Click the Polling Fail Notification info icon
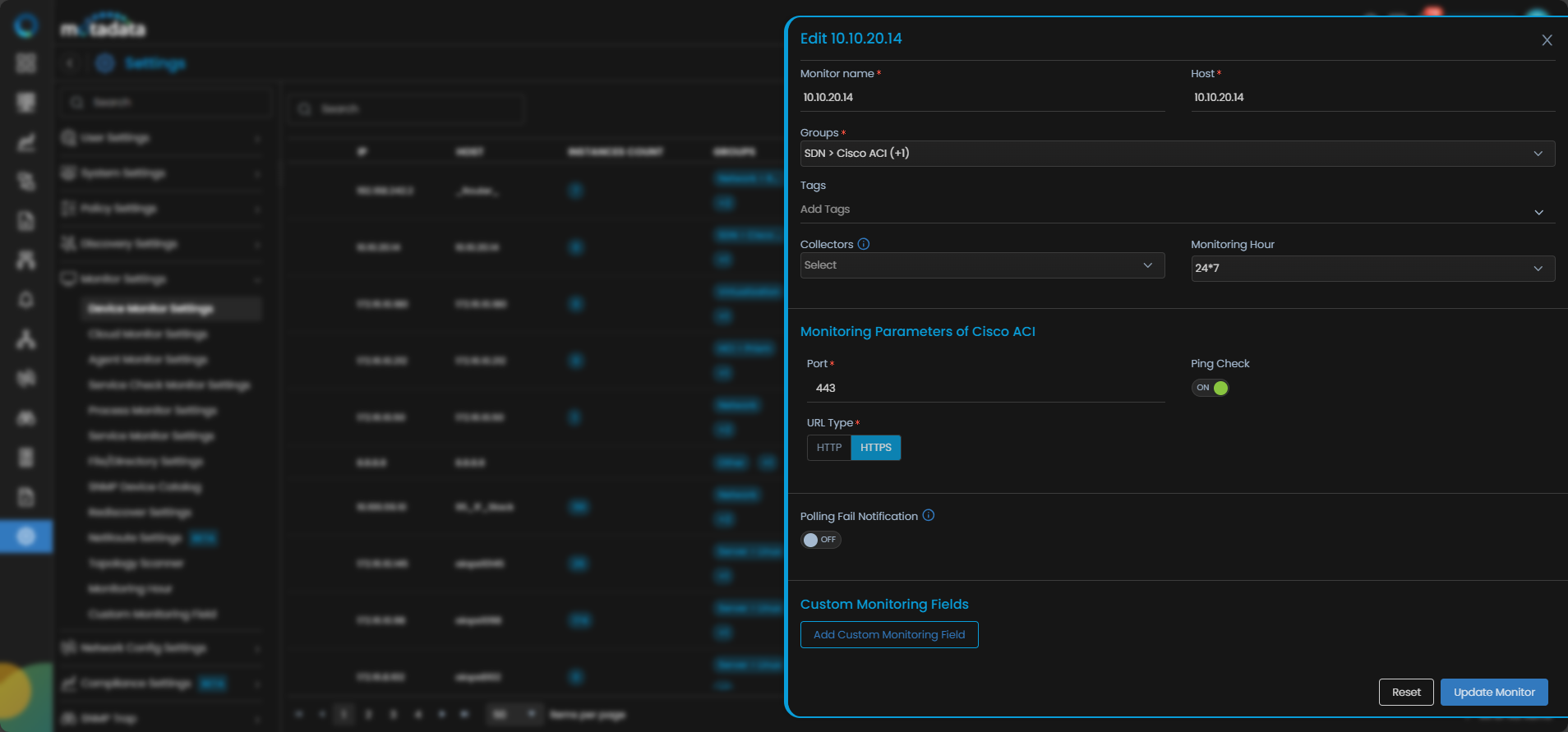This screenshot has height=732, width=1568. coord(929,515)
